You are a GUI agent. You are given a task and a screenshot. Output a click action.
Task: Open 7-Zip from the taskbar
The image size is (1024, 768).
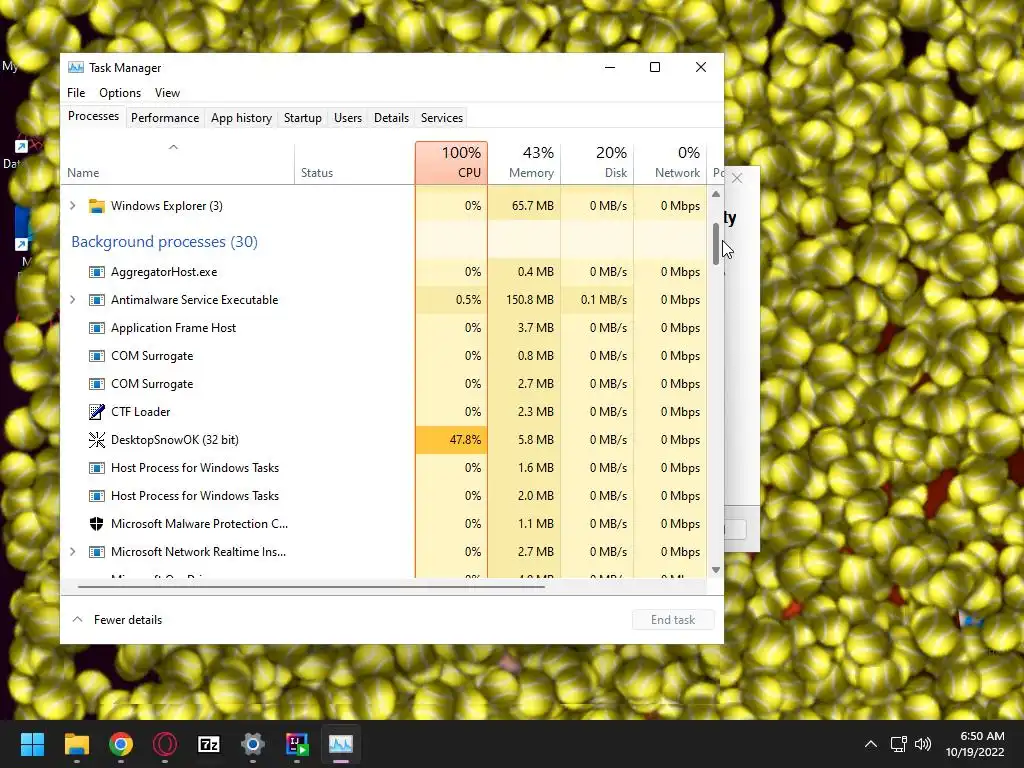click(209, 744)
